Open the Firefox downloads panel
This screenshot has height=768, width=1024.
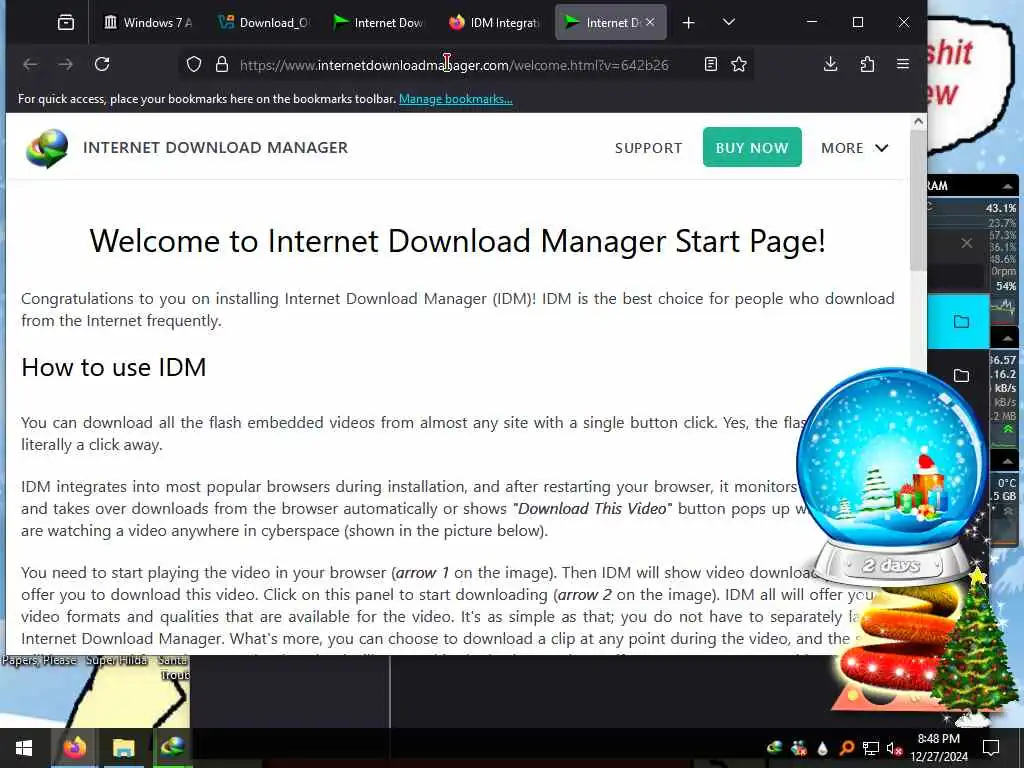point(831,64)
